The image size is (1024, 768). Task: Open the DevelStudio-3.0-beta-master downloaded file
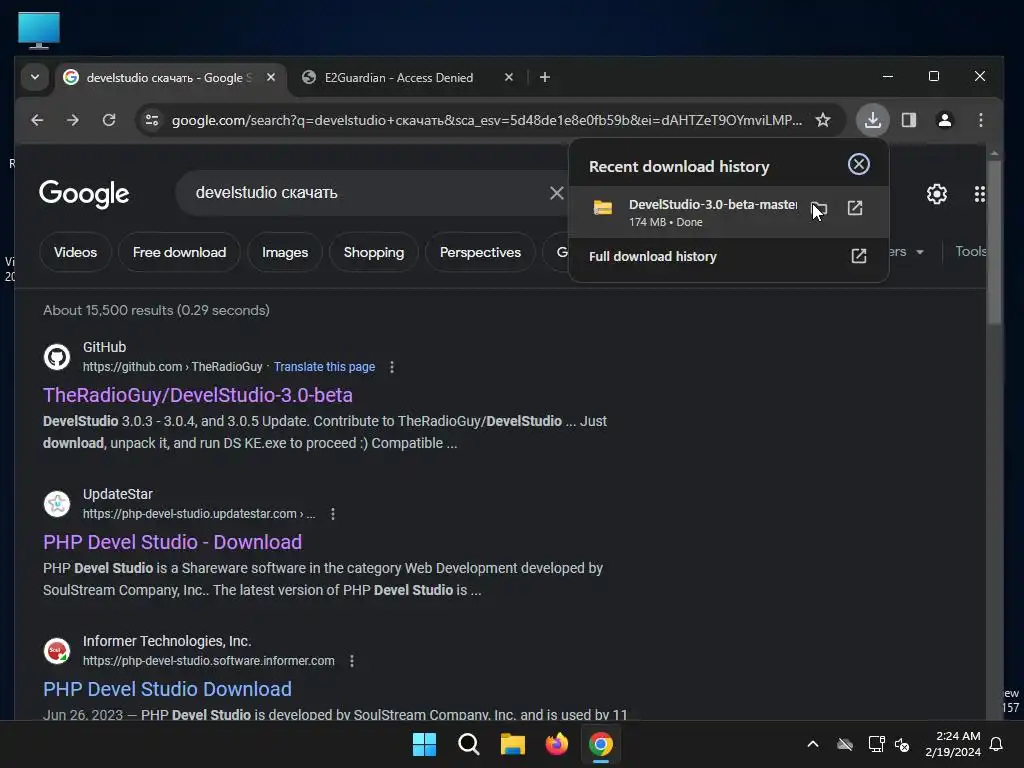[855, 208]
